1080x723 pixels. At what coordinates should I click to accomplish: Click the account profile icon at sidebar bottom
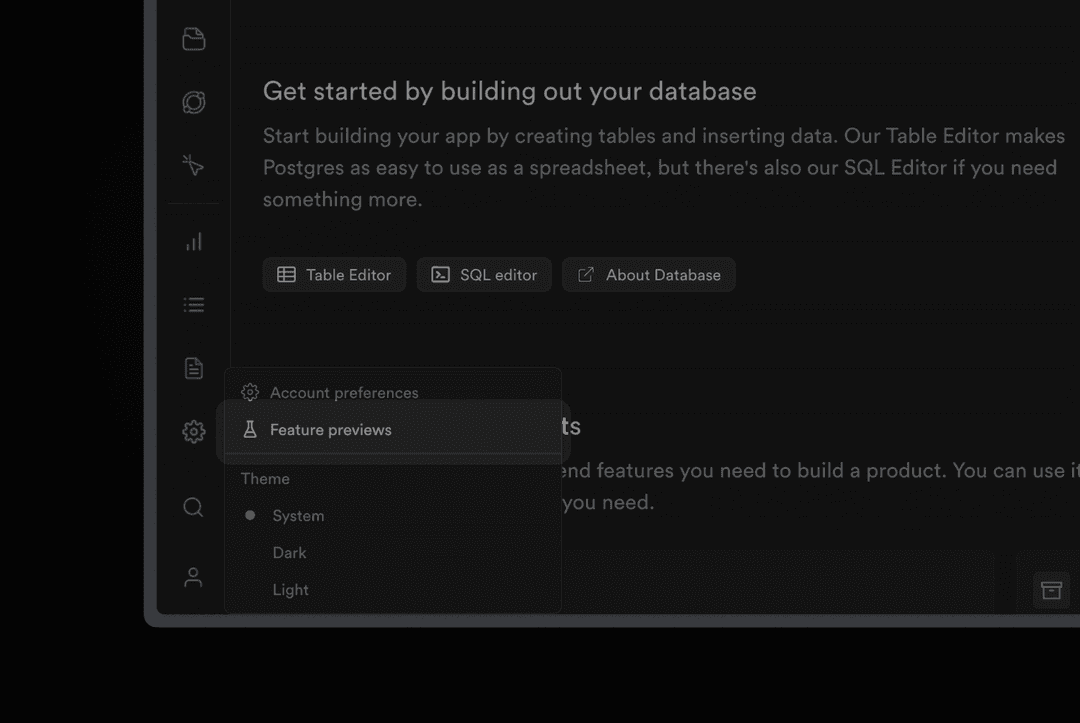tap(193, 576)
